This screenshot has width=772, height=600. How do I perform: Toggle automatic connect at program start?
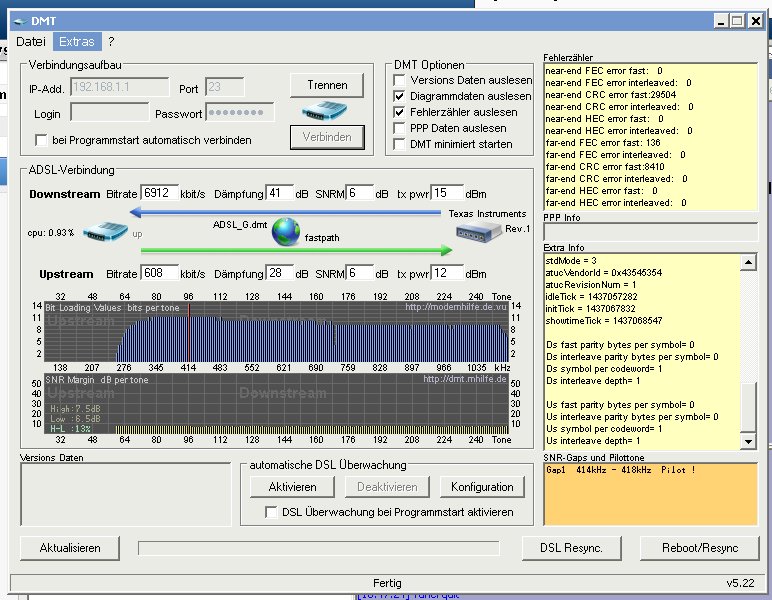42,140
